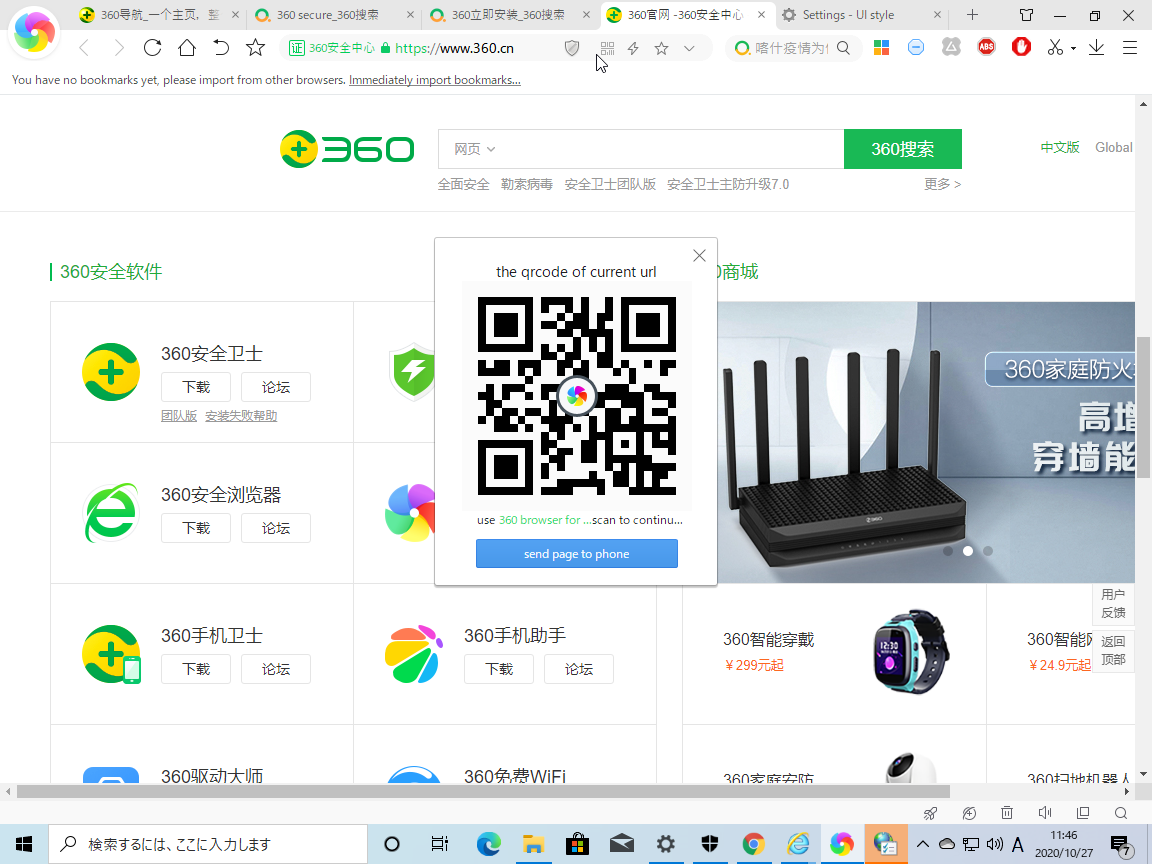This screenshot has height=864, width=1152.
Task: Toggle the bookmark star in the address bar
Action: pyautogui.click(x=661, y=48)
